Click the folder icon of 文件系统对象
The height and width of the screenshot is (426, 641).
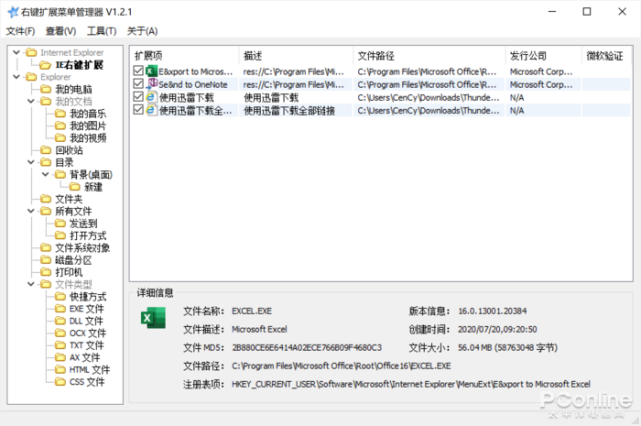pyautogui.click(x=46, y=248)
